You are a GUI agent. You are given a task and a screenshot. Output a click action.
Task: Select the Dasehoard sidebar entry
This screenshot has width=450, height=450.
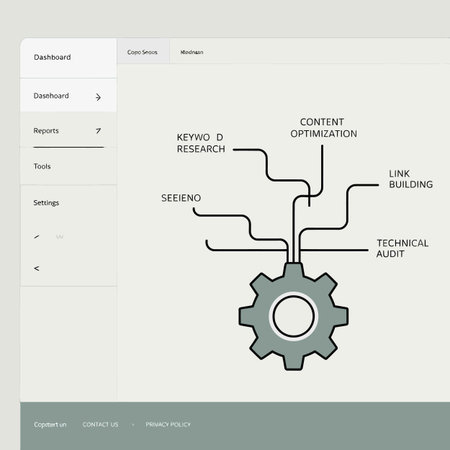point(68,96)
